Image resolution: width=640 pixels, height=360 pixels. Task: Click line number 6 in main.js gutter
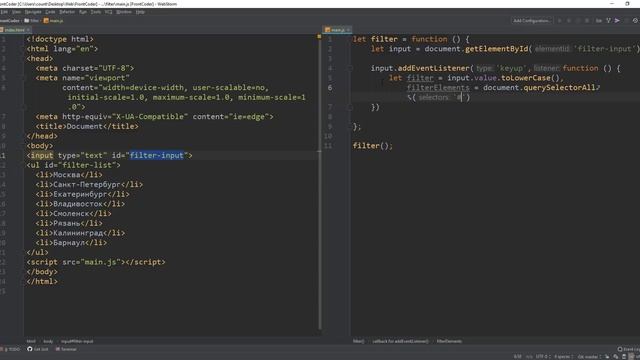[x=330, y=88]
